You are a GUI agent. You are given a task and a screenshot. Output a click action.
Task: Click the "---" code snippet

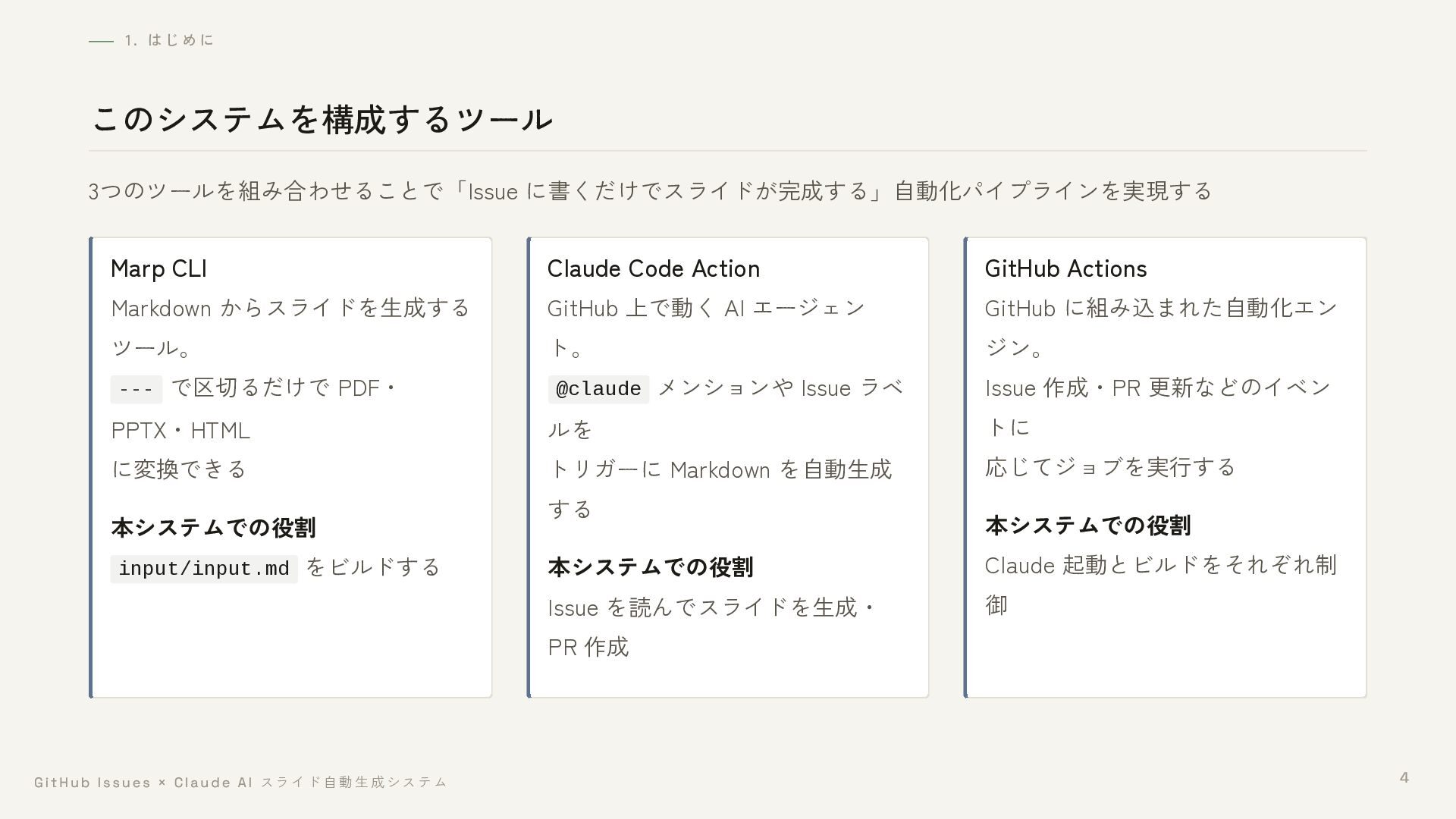tap(136, 389)
